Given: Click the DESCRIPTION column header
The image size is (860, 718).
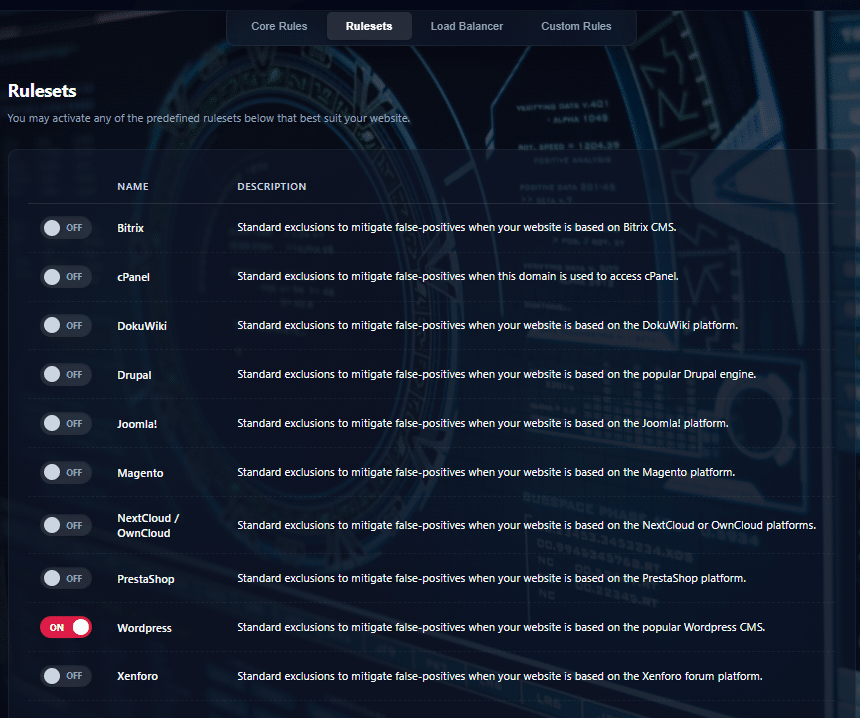Looking at the screenshot, I should (x=271, y=186).
